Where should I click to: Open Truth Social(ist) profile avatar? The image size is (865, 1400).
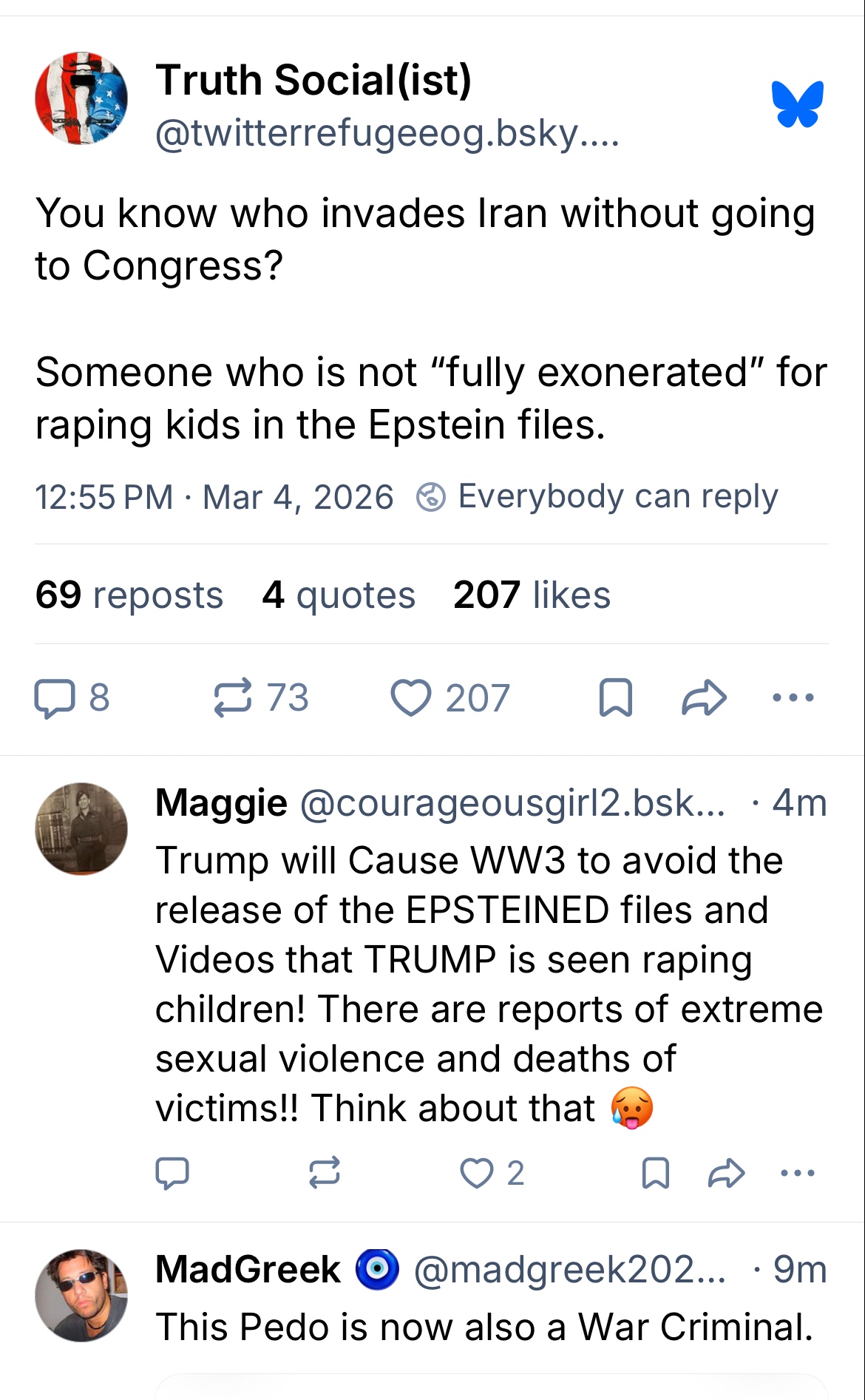click(x=81, y=98)
